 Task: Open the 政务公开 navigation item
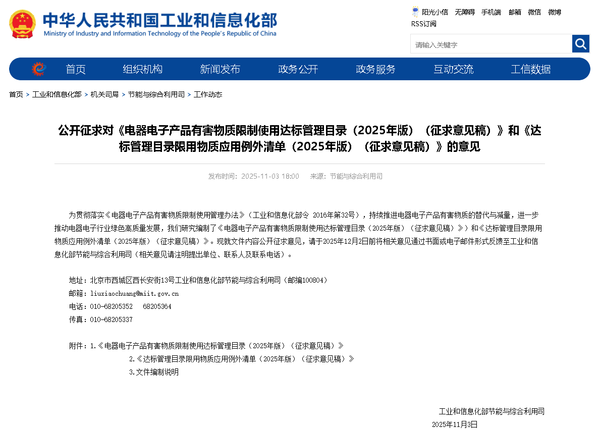pyautogui.click(x=298, y=69)
